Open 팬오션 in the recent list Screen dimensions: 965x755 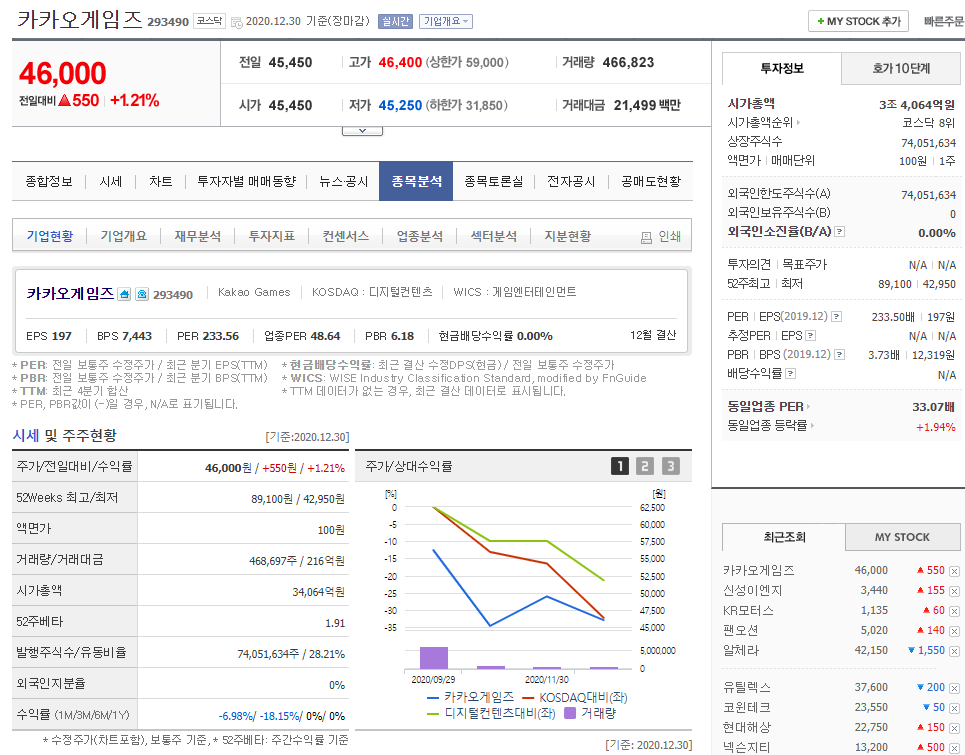740,630
